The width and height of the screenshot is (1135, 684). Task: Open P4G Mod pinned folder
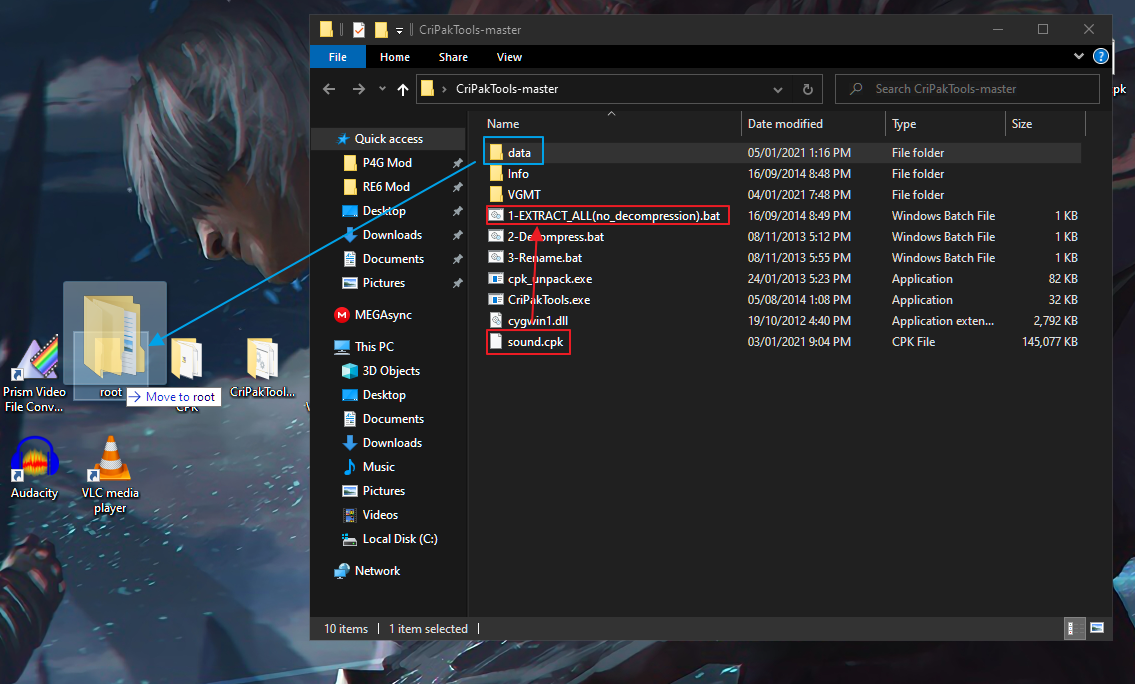(x=387, y=163)
